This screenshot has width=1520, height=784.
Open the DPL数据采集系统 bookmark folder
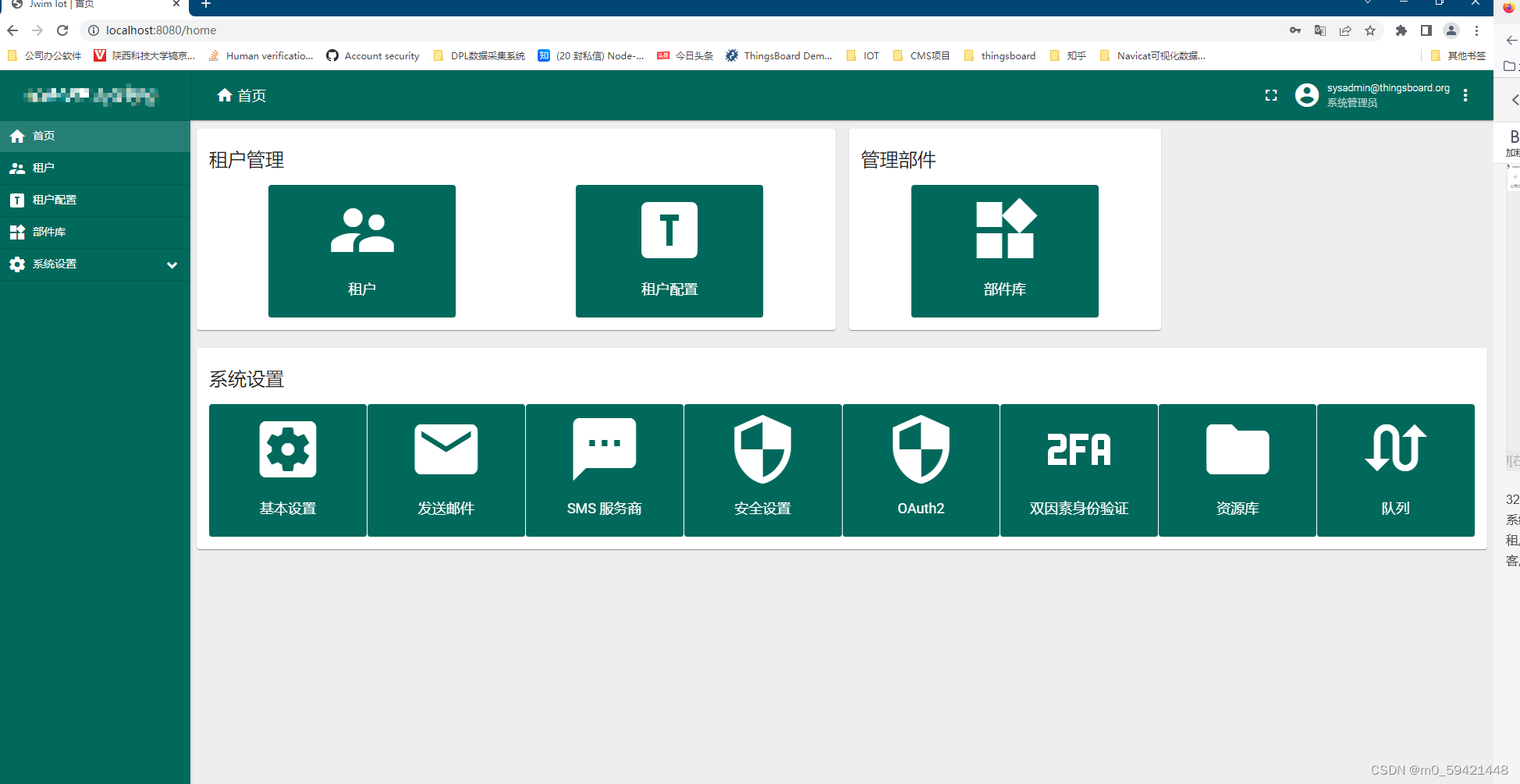pos(479,55)
